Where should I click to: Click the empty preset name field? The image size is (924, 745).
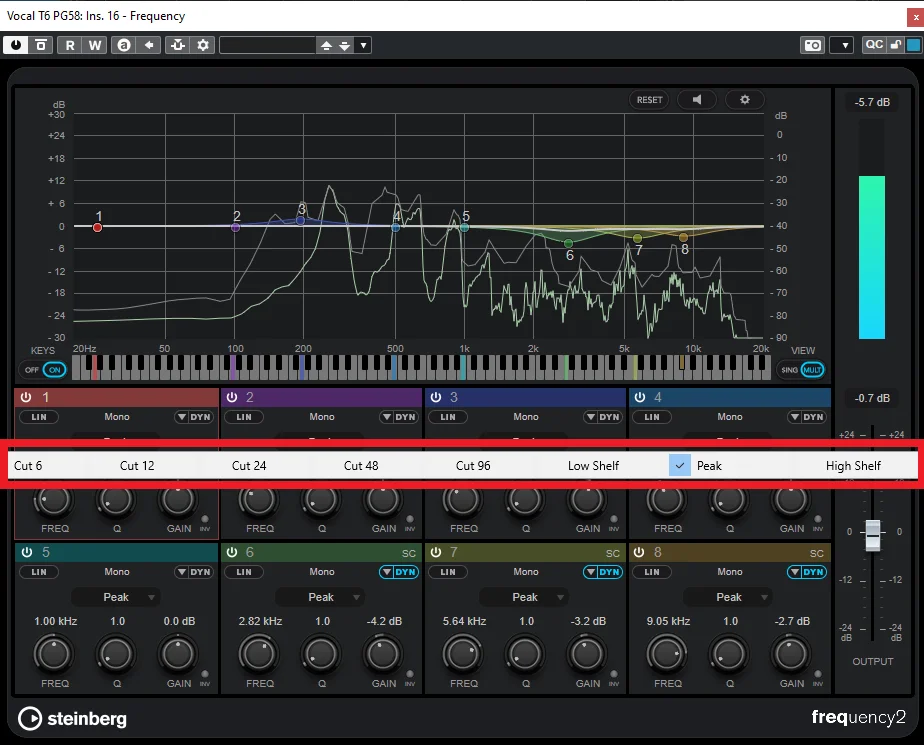pyautogui.click(x=267, y=45)
